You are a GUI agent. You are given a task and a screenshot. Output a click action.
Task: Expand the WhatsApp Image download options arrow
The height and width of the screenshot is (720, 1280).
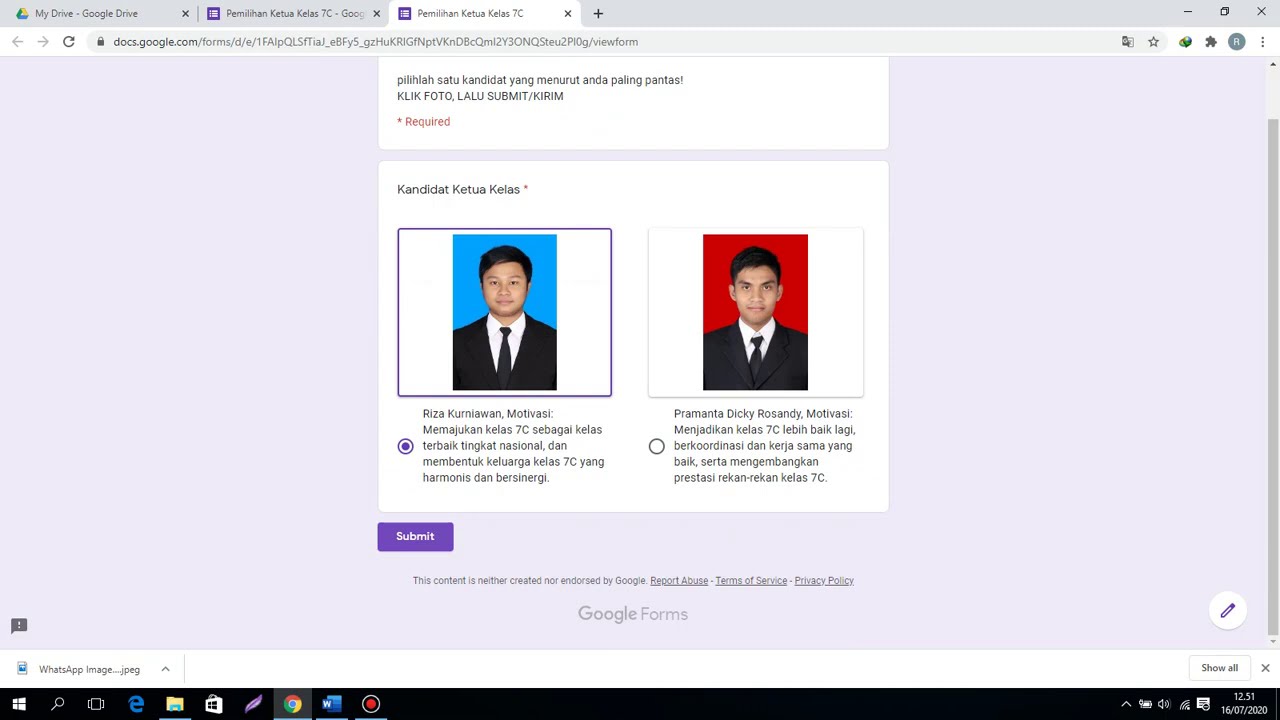(x=165, y=669)
